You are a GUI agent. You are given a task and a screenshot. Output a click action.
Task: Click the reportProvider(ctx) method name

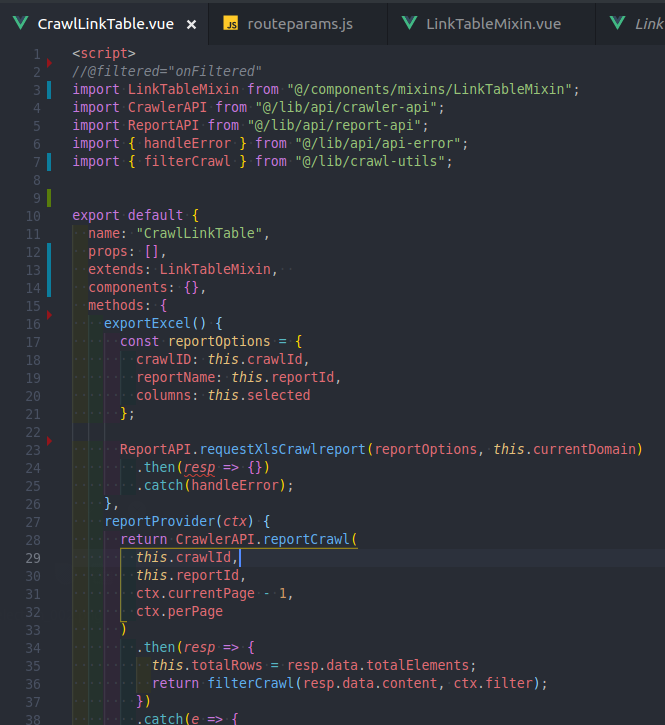coord(179,522)
